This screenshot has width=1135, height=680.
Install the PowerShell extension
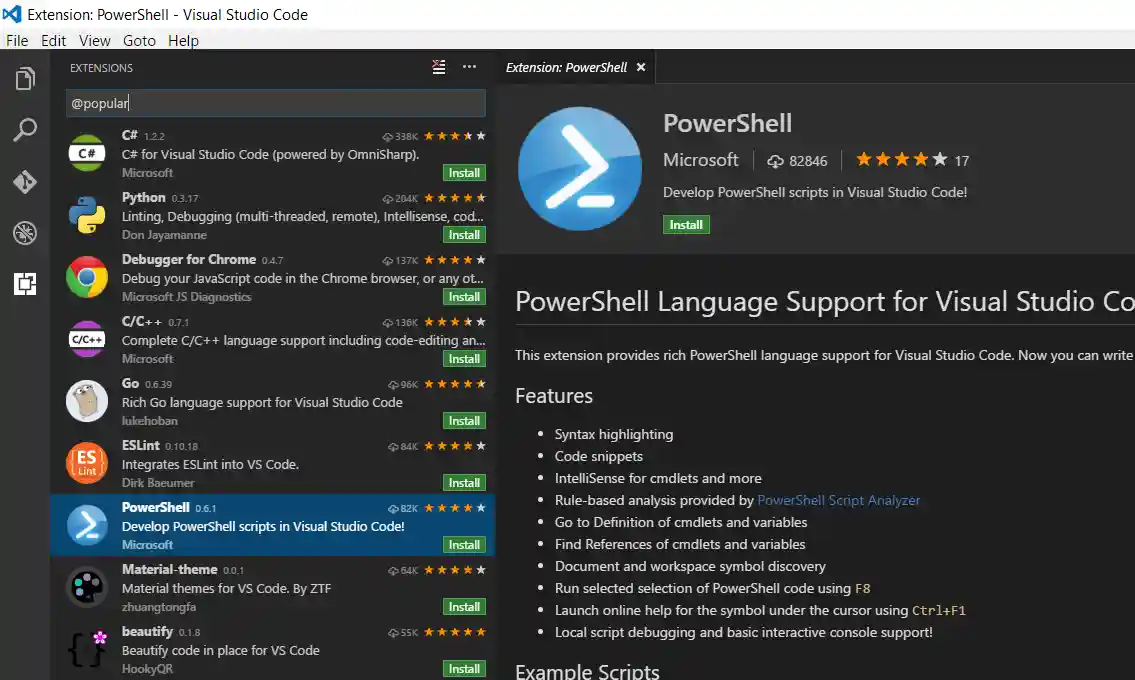point(686,224)
